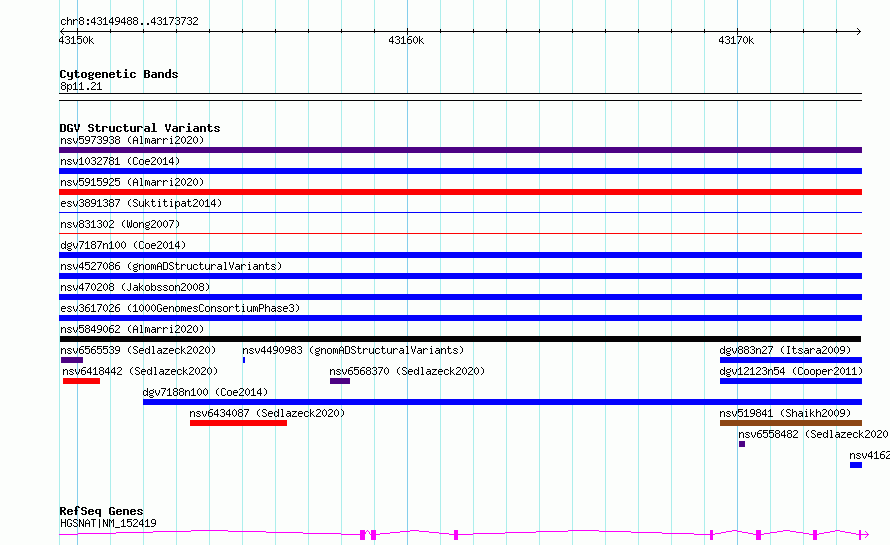Select the black nsv5849062 variant bar

pos(460,339)
